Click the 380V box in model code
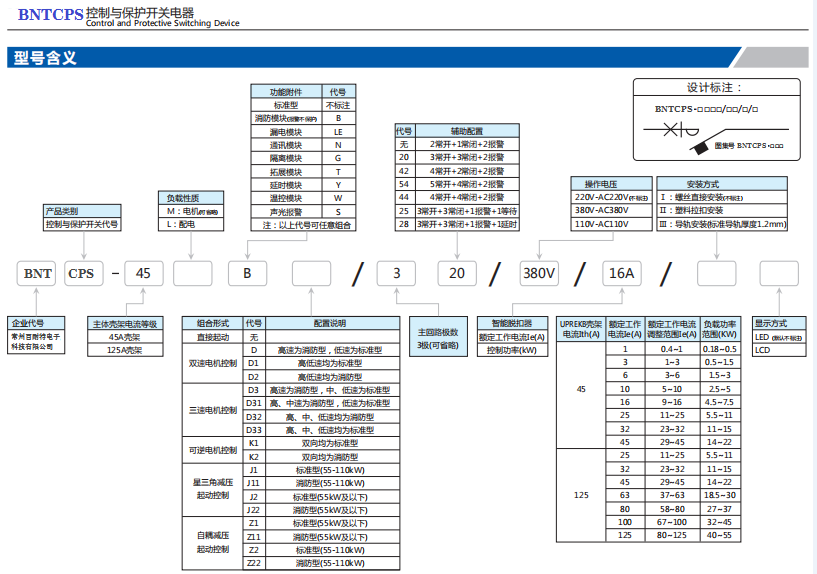This screenshot has height=574, width=817. (545, 273)
